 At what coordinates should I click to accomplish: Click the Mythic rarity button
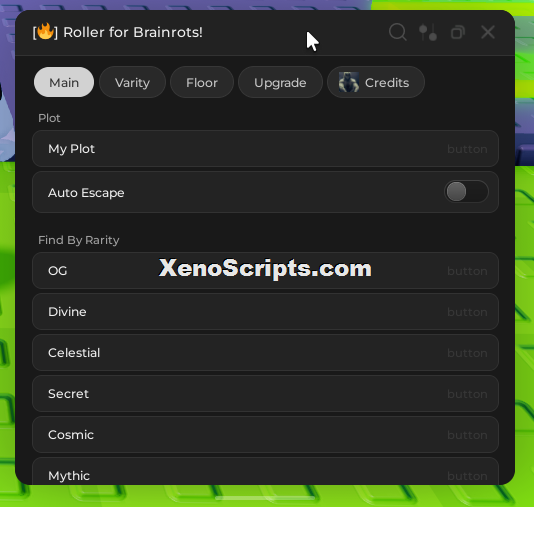(265, 471)
